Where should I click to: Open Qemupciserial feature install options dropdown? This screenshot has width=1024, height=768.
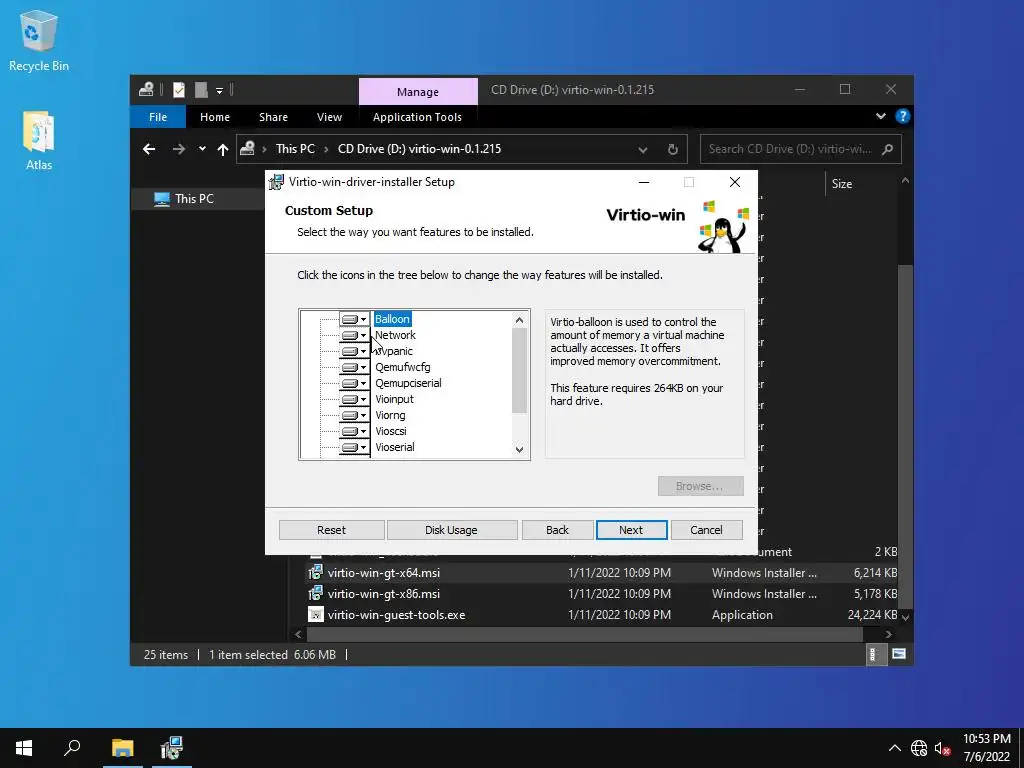(x=355, y=383)
